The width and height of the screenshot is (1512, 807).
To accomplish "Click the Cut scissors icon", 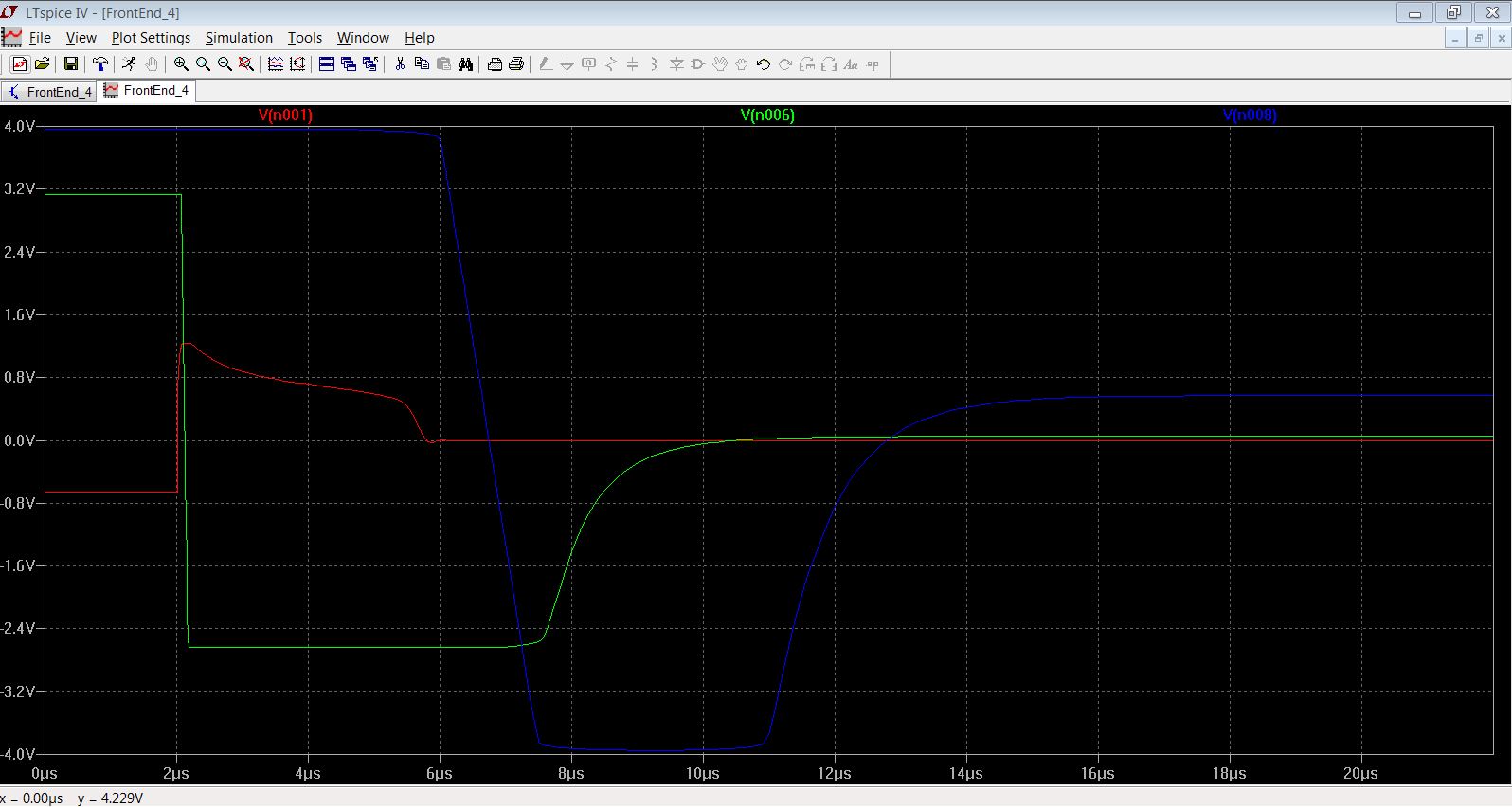I will coord(400,64).
